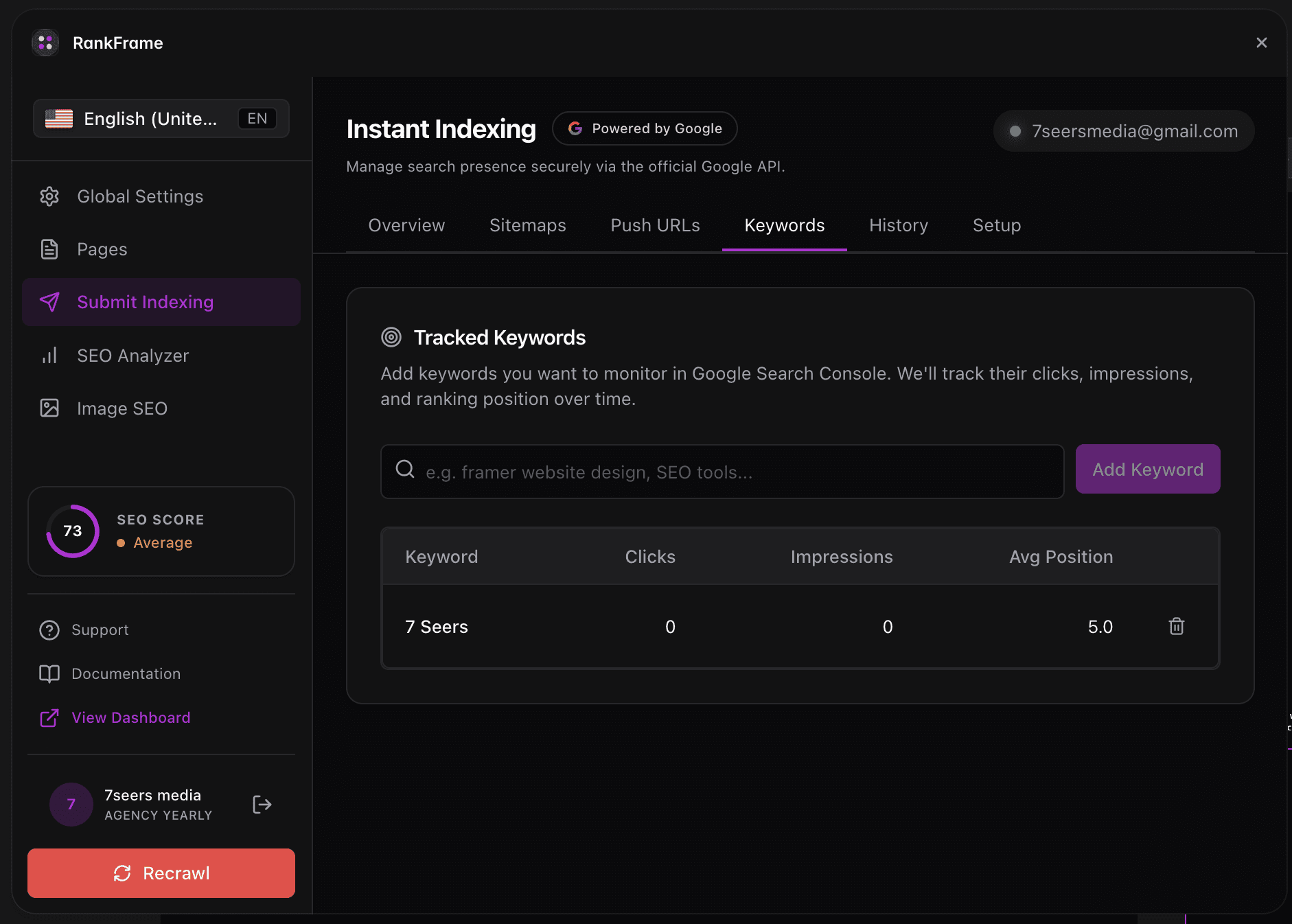Open the Documentation book icon
Image resolution: width=1292 pixels, height=924 pixels.
coord(49,674)
